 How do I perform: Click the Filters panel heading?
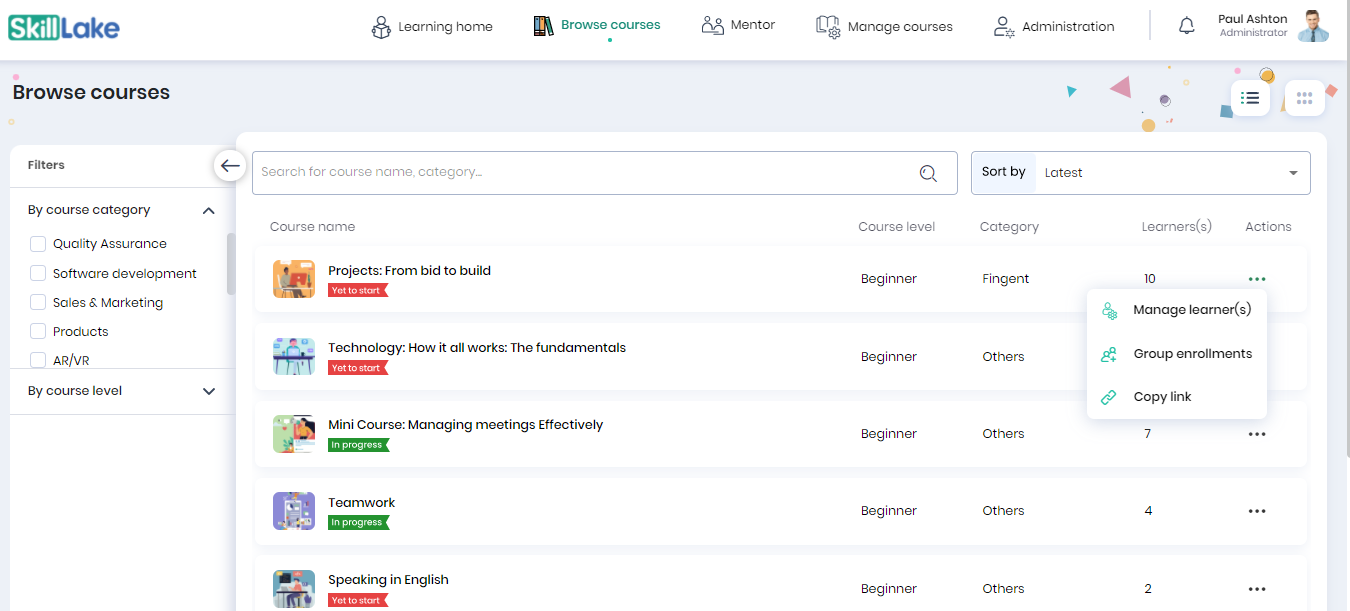click(x=46, y=165)
